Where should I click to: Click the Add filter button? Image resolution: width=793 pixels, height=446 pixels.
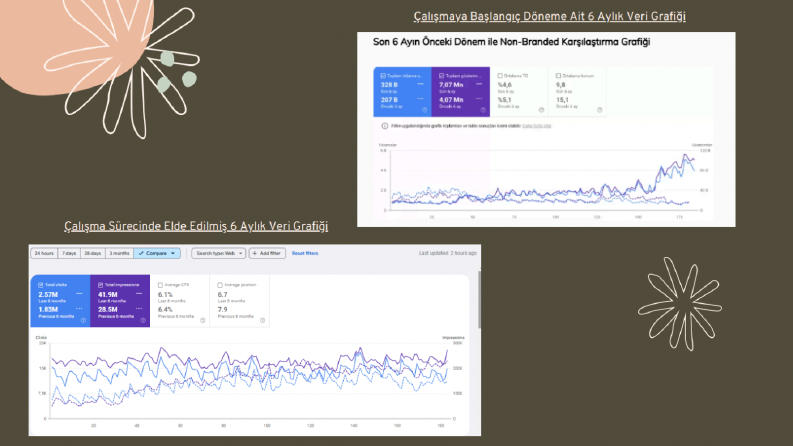tap(267, 253)
